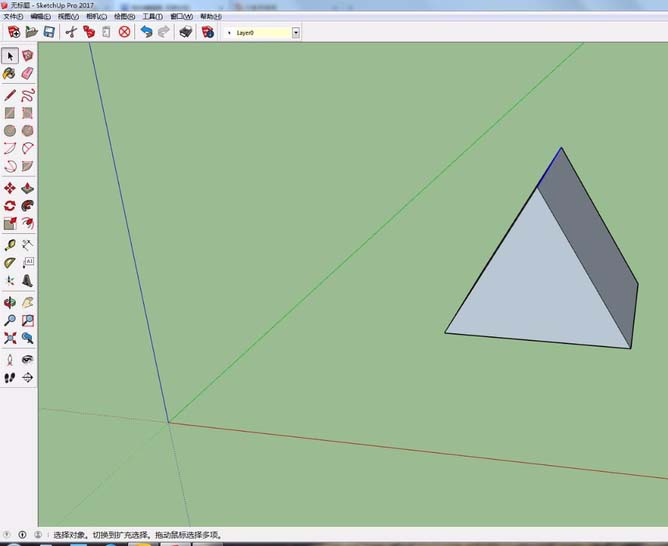Screen dimensions: 668x546
Task: Choose the Paint Bucket tool
Action: click(x=10, y=73)
